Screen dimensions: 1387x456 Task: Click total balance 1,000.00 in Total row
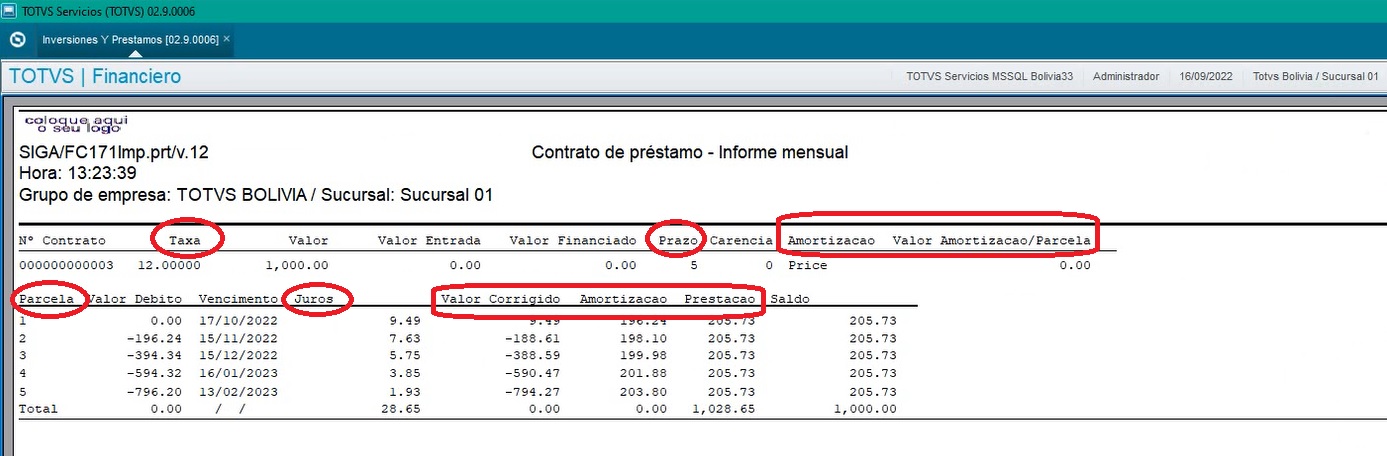[865, 408]
